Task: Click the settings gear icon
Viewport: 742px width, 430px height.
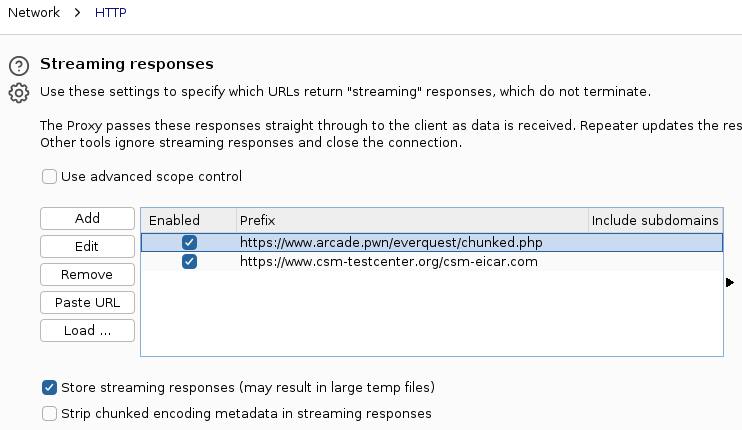Action: pos(19,93)
